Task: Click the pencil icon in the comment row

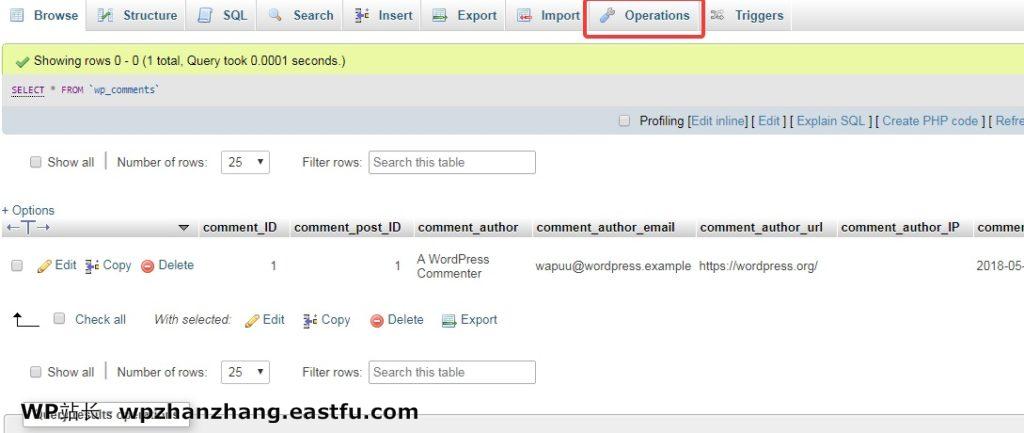Action: pyautogui.click(x=44, y=266)
